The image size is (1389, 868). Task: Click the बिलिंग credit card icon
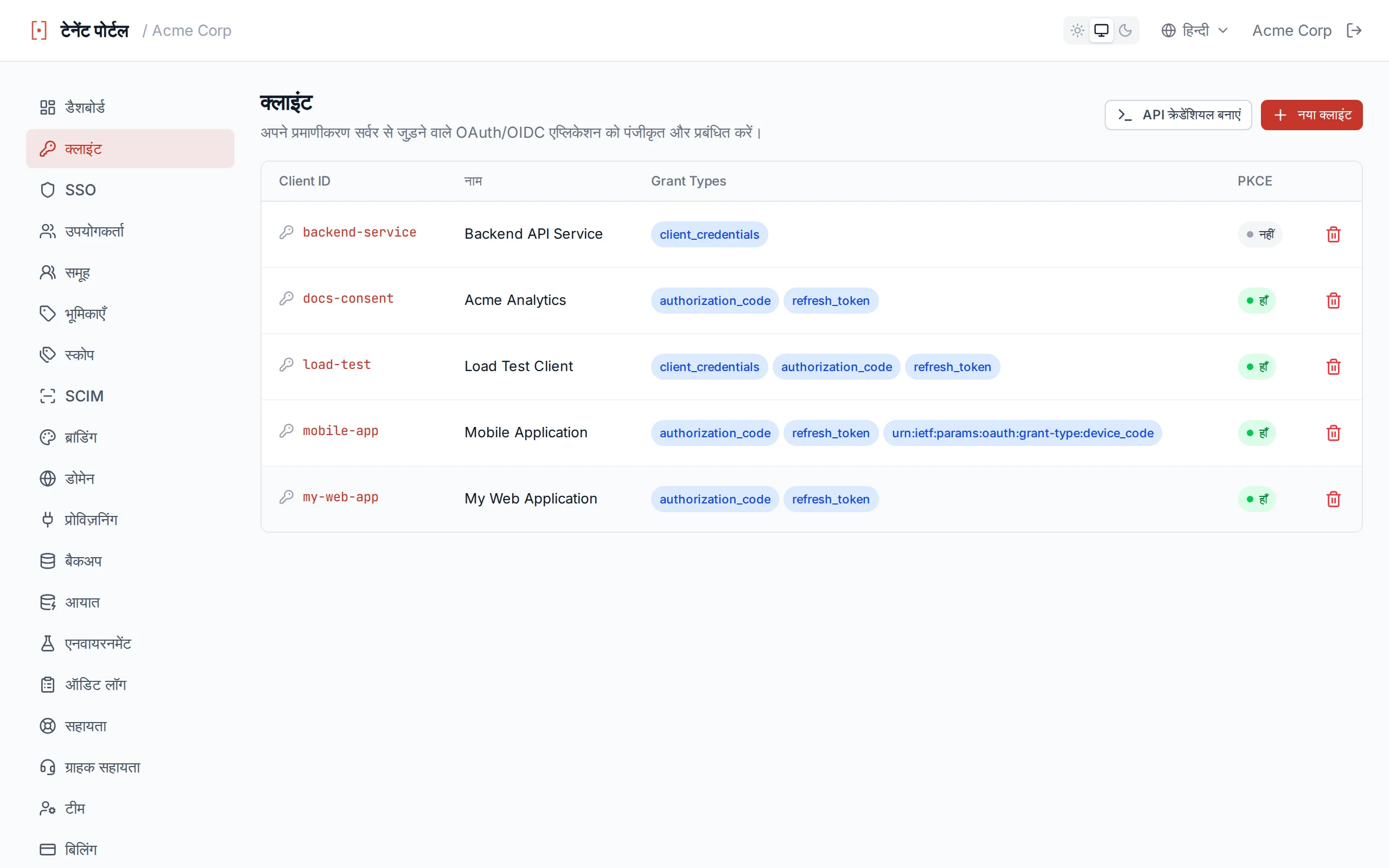click(48, 850)
